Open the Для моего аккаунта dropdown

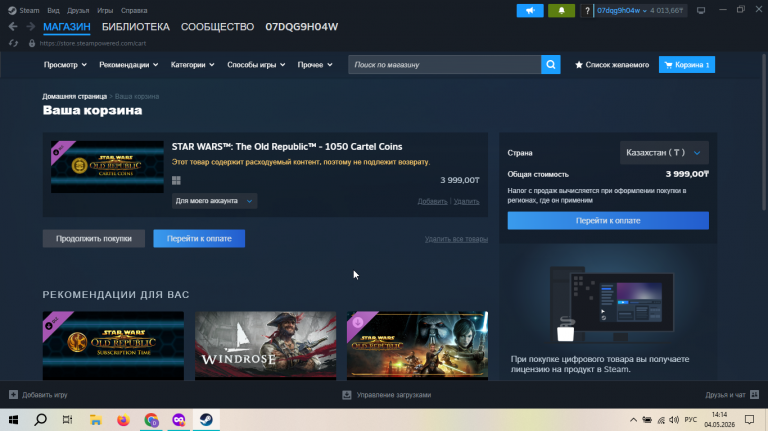coord(214,201)
